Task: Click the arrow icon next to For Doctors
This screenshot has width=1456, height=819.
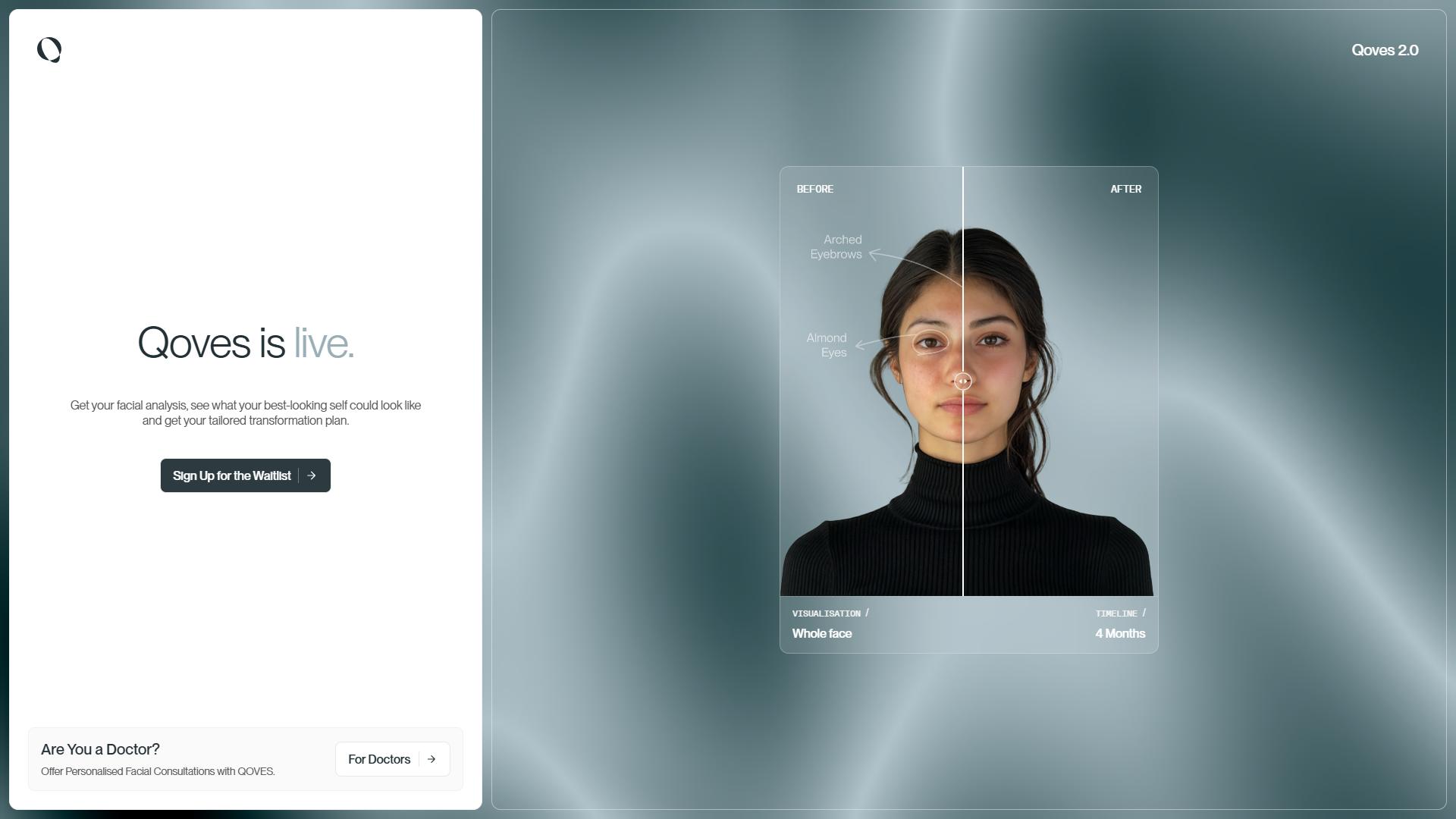Action: 431,759
